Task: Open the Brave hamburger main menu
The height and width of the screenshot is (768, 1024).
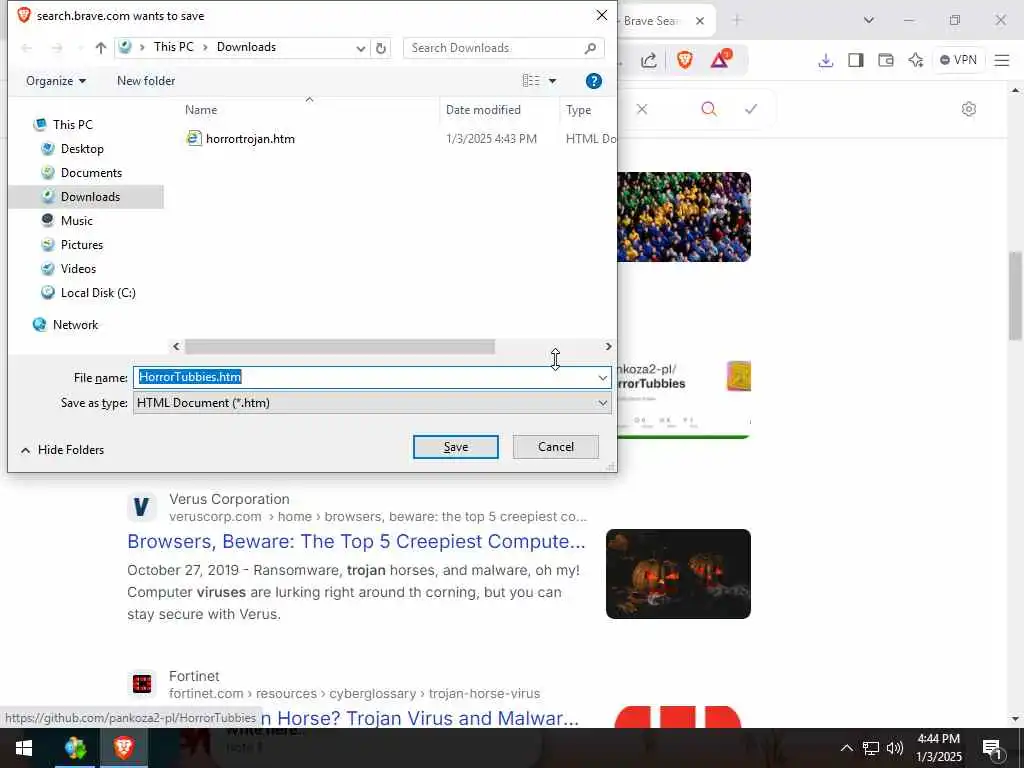Action: point(1002,61)
